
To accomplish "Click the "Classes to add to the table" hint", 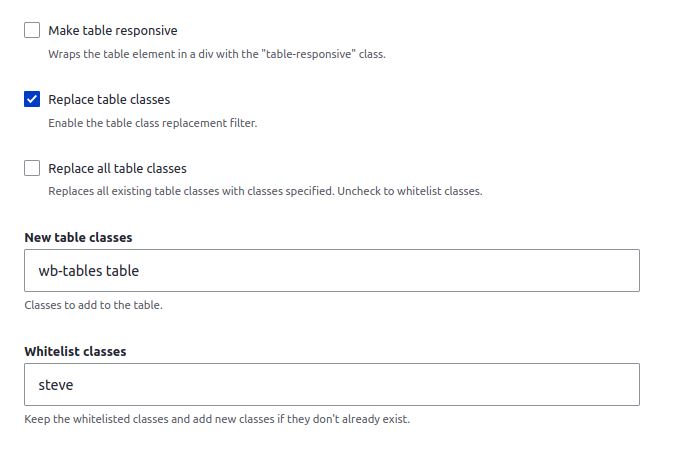I will point(93,305).
